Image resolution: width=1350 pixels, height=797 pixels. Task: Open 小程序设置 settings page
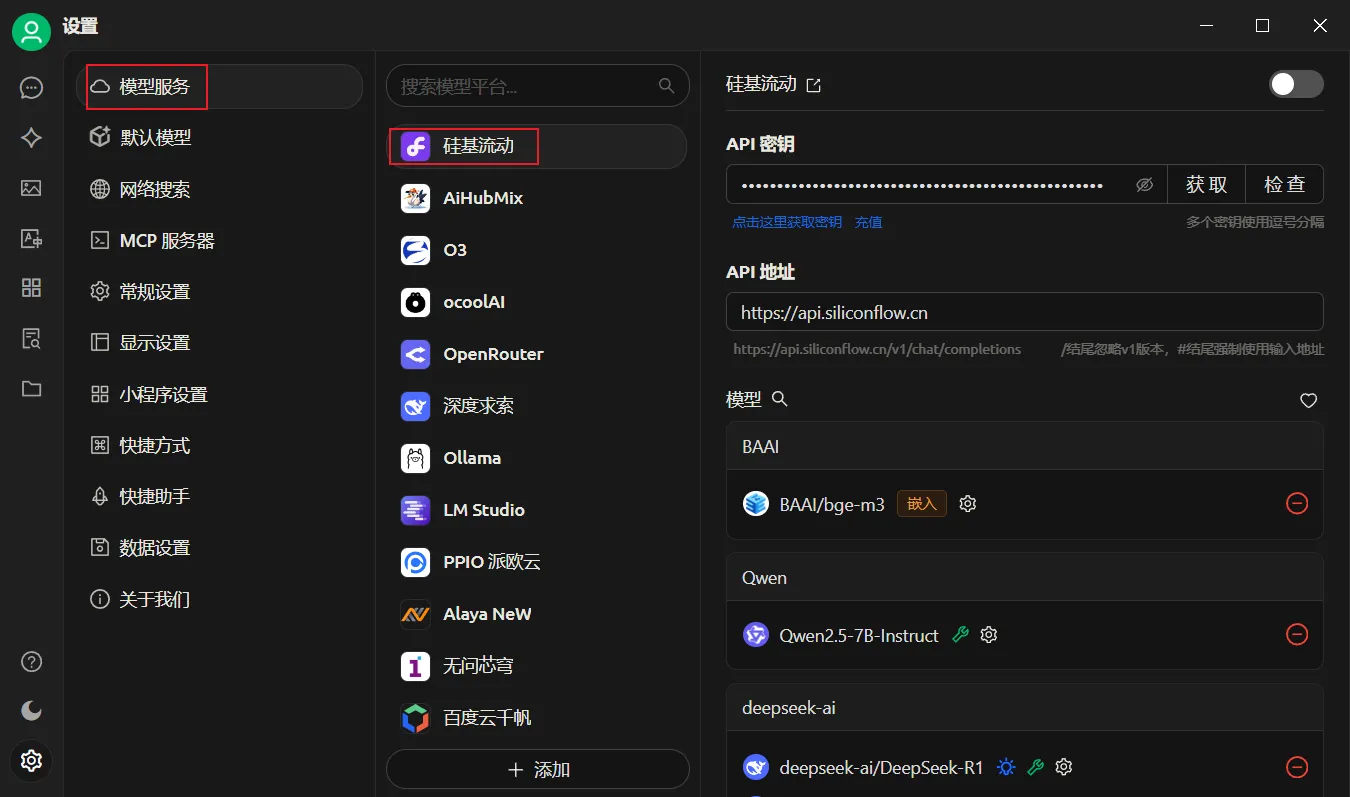click(x=219, y=395)
